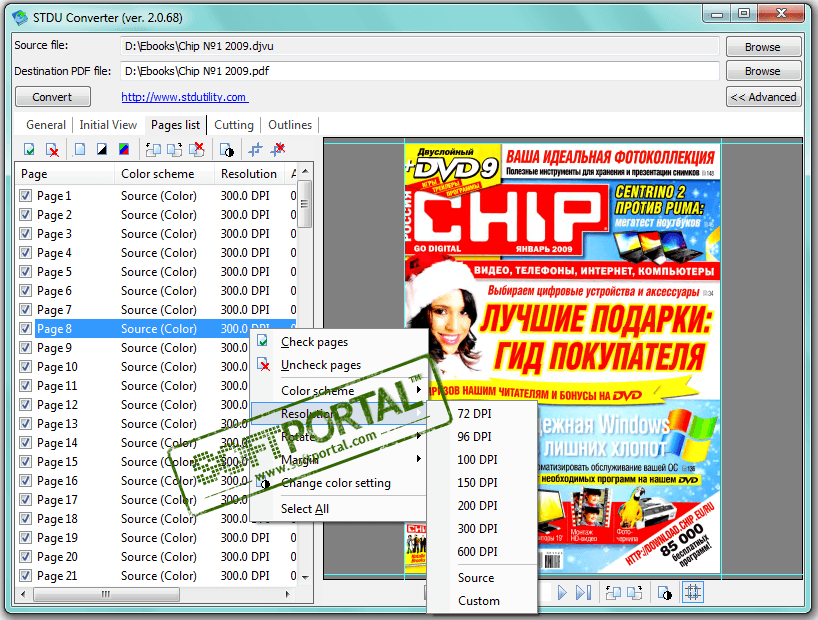Select 300 DPI resolution

pyautogui.click(x=482, y=528)
